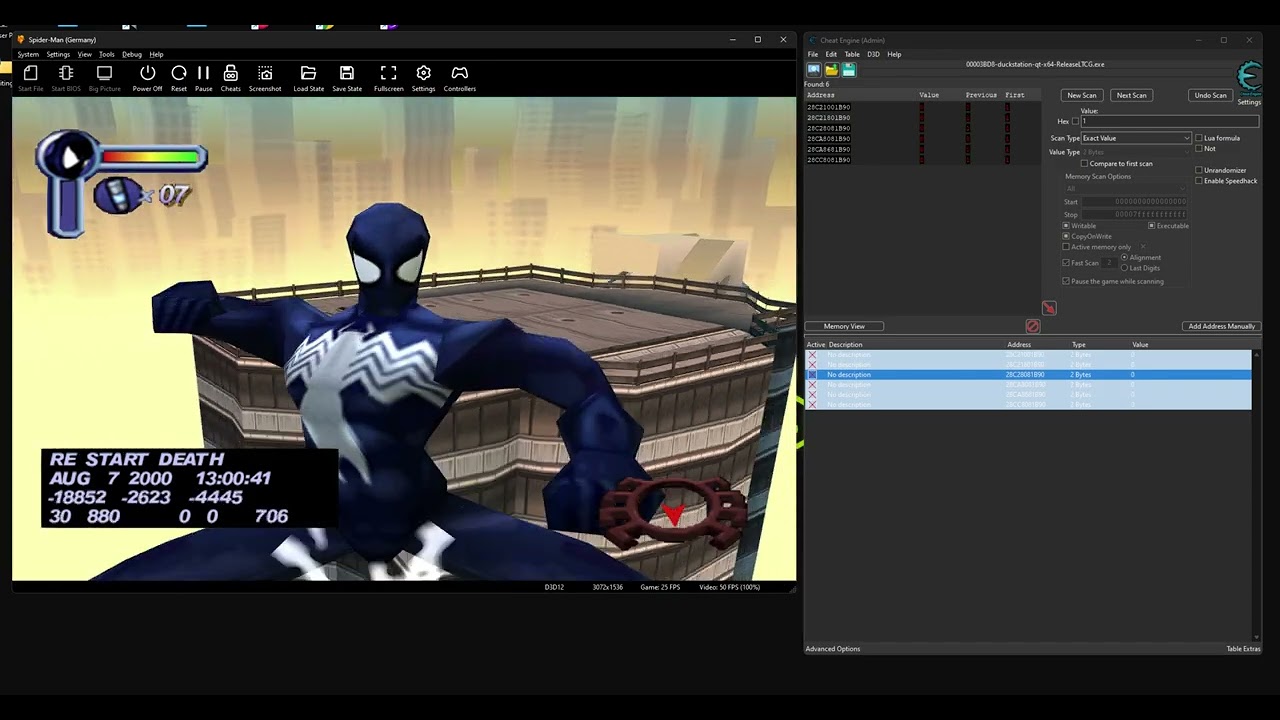Viewport: 1280px width, 720px height.
Task: Click the Cheat Engine open process icon
Action: 814,70
